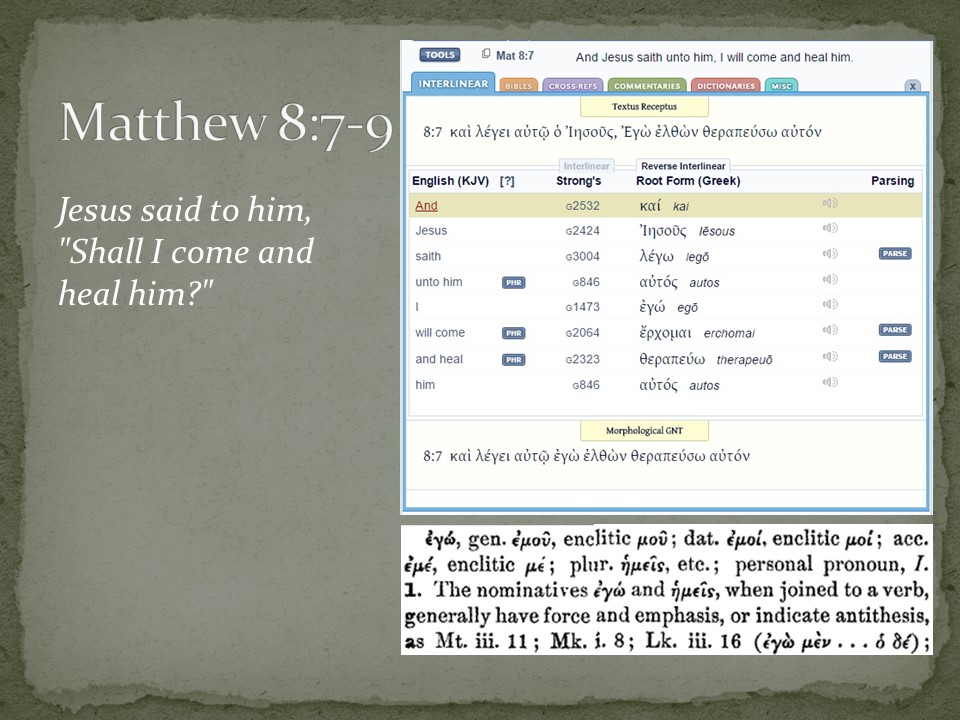Click the PARSE button for ἔρχομαι
Viewport: 960px width, 720px height.
click(x=894, y=330)
